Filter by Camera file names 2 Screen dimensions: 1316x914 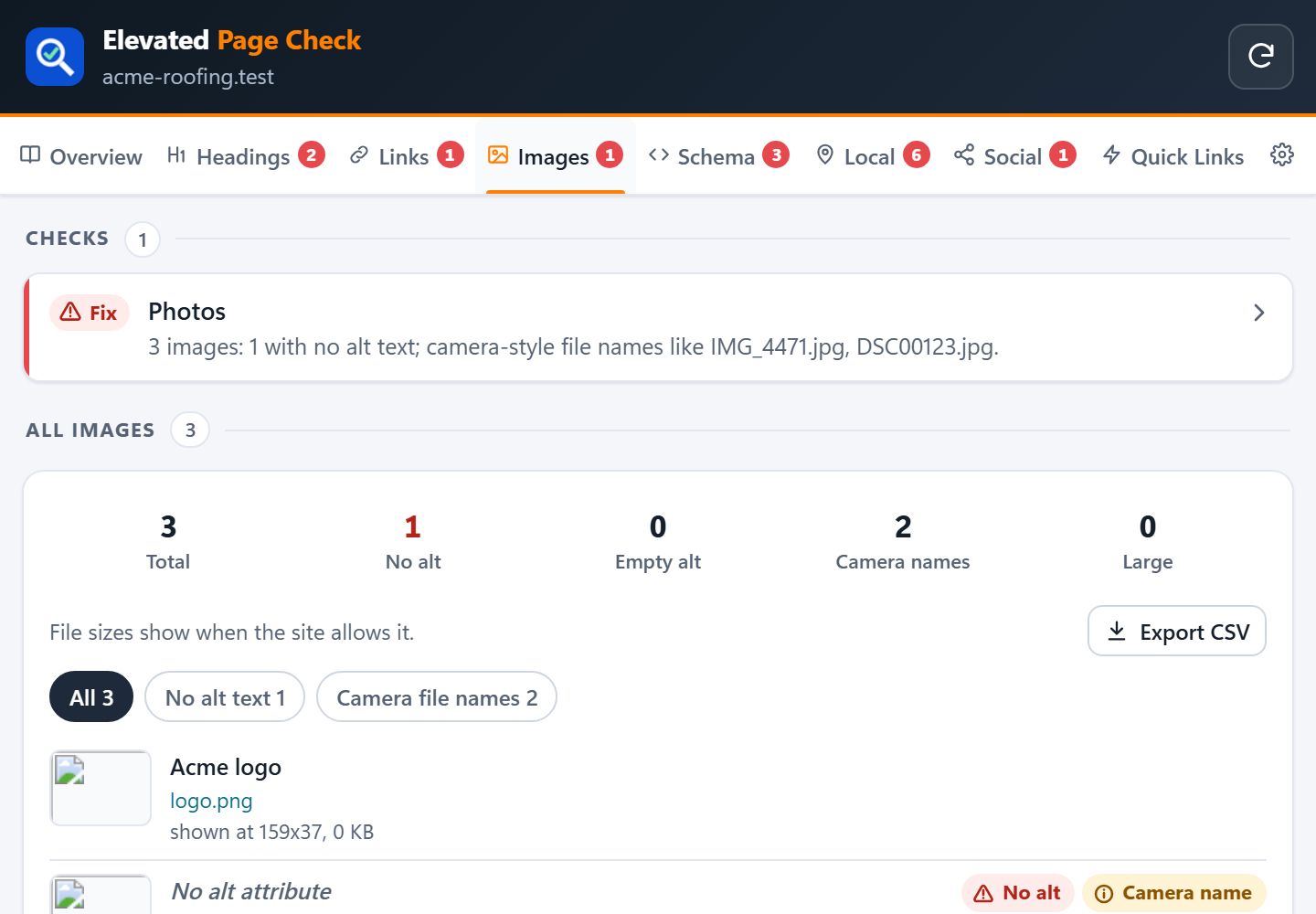pos(437,697)
